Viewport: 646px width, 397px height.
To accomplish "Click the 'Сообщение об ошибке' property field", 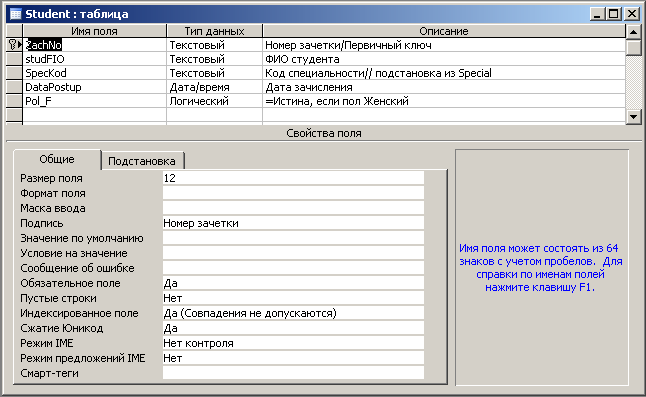I will coord(293,268).
